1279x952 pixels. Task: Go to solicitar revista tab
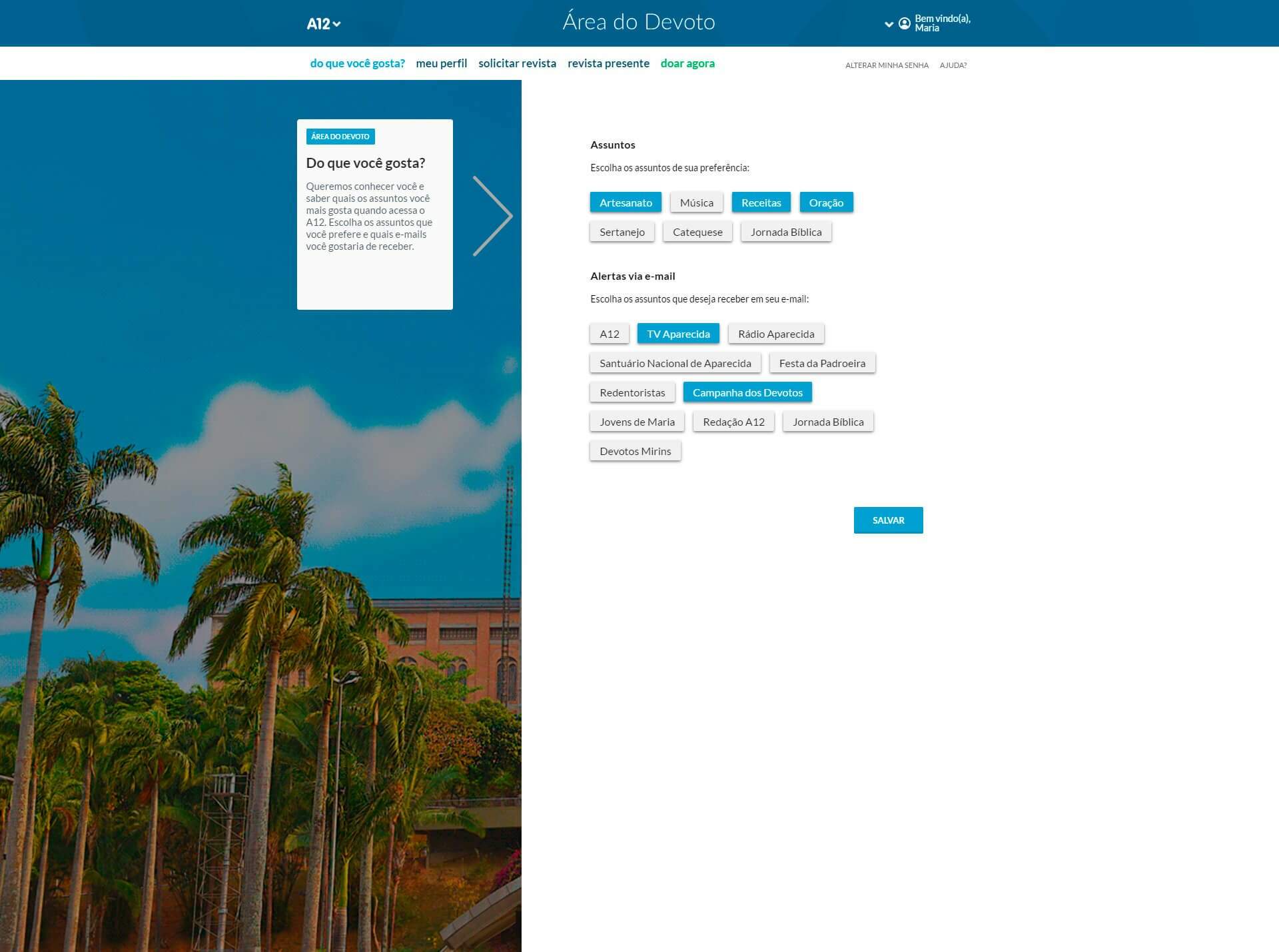coord(517,63)
